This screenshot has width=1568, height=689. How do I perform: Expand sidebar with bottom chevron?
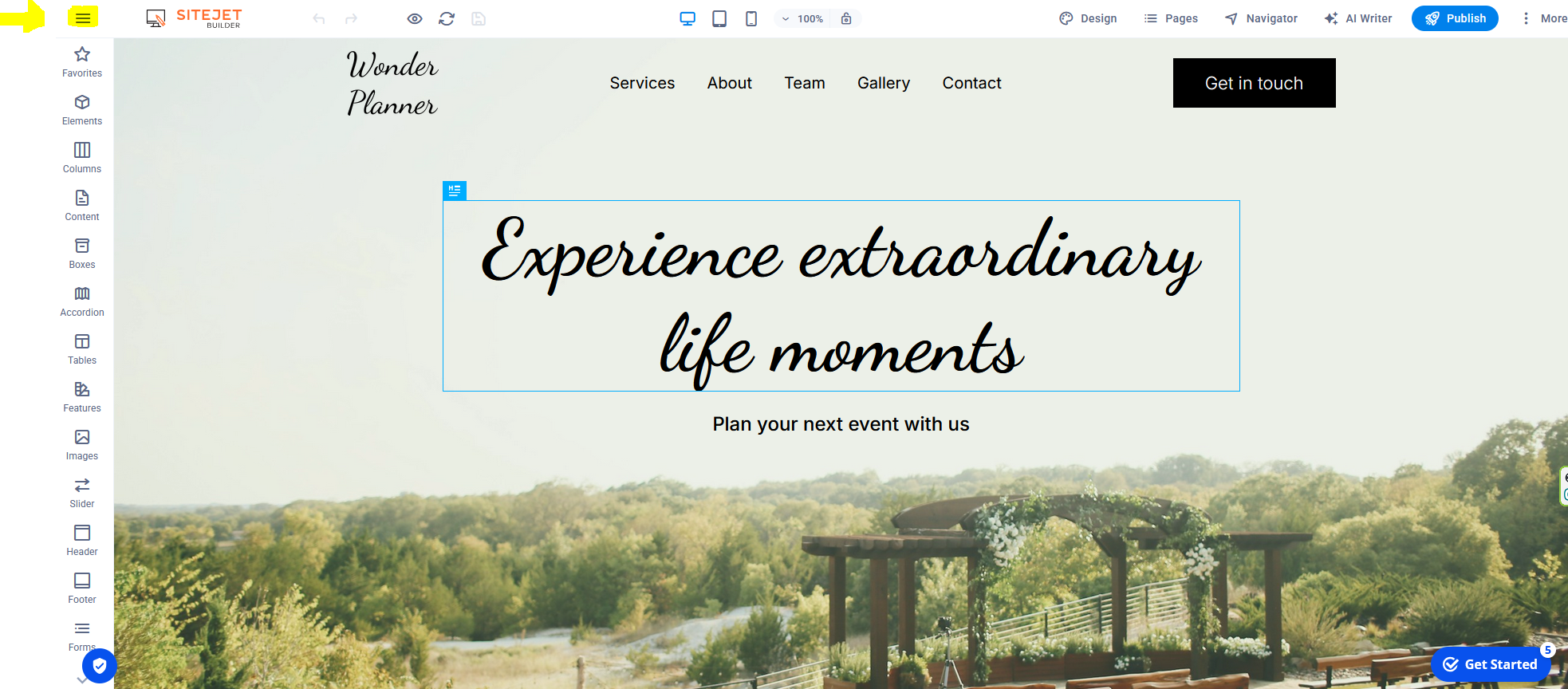[x=81, y=680]
